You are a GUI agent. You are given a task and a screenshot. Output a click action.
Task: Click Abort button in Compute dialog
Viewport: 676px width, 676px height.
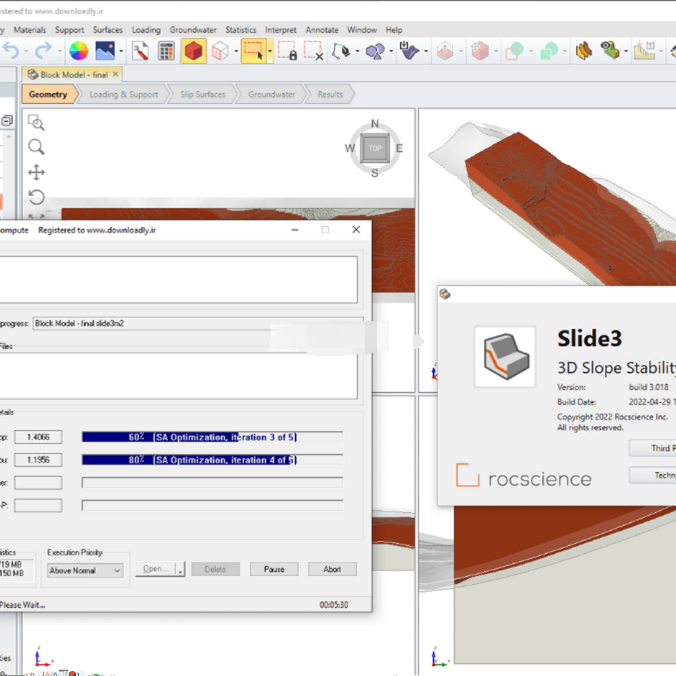click(332, 569)
